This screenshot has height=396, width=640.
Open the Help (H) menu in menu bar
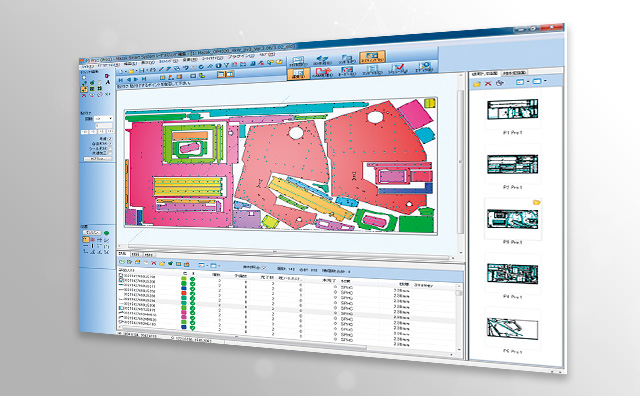point(267,54)
